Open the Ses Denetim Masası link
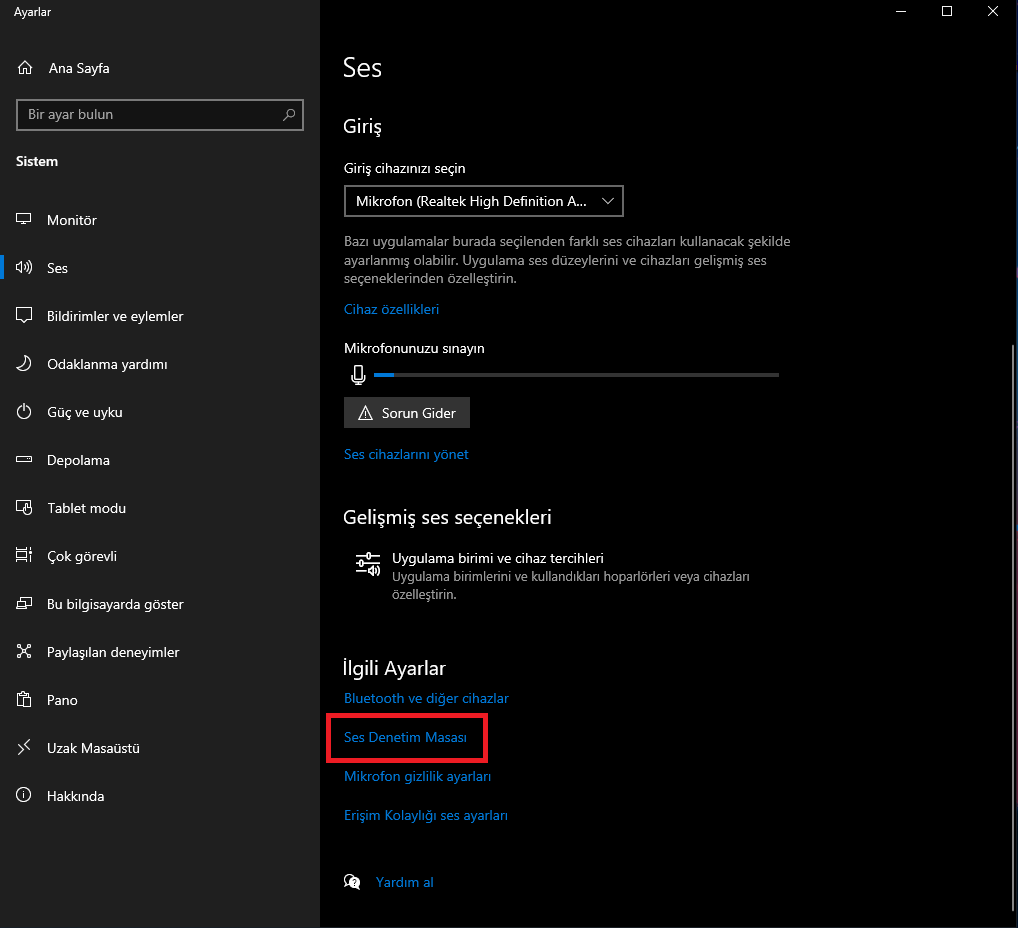The height and width of the screenshot is (928, 1018). (x=405, y=737)
